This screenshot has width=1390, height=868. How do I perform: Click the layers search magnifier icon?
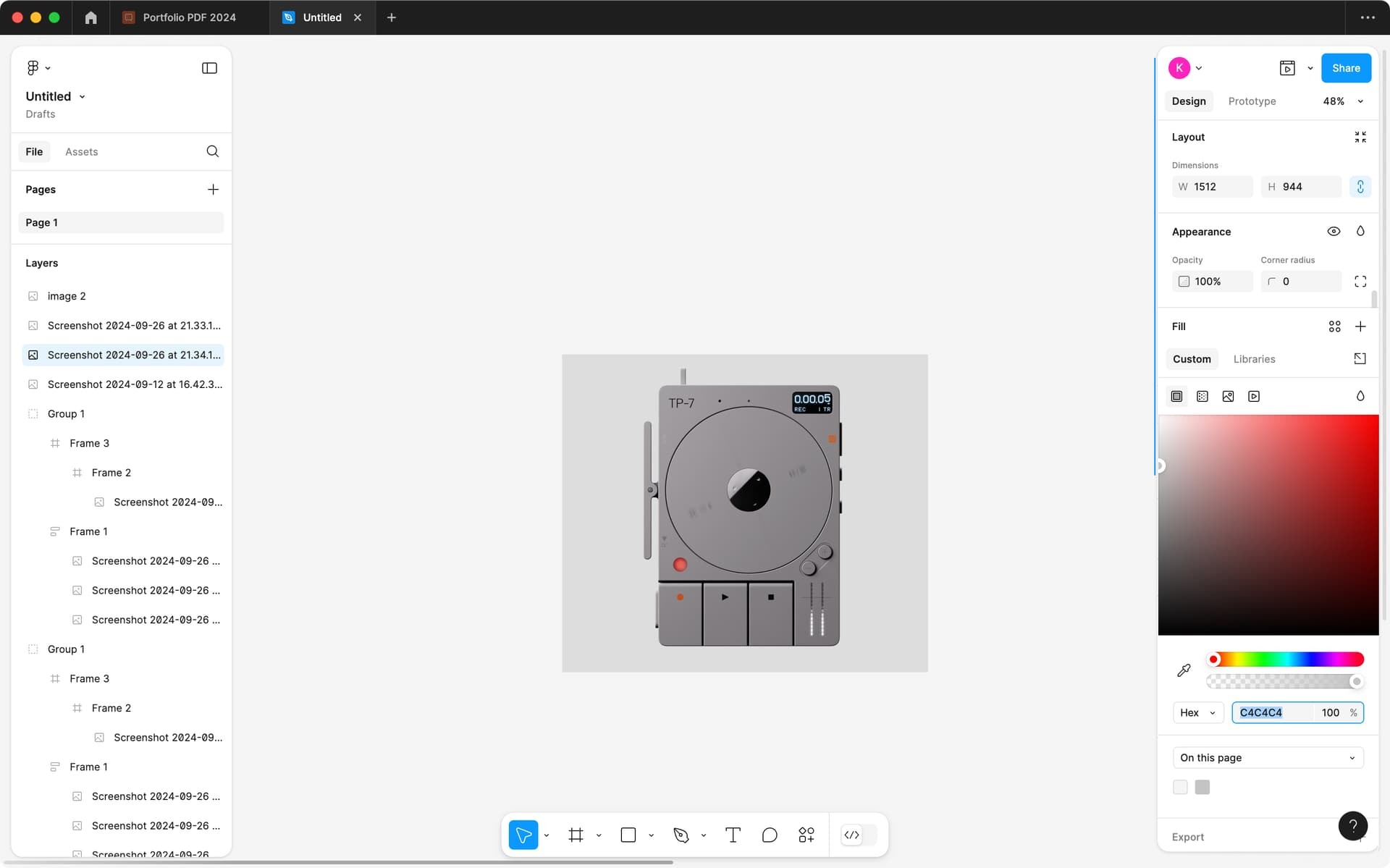click(x=212, y=151)
